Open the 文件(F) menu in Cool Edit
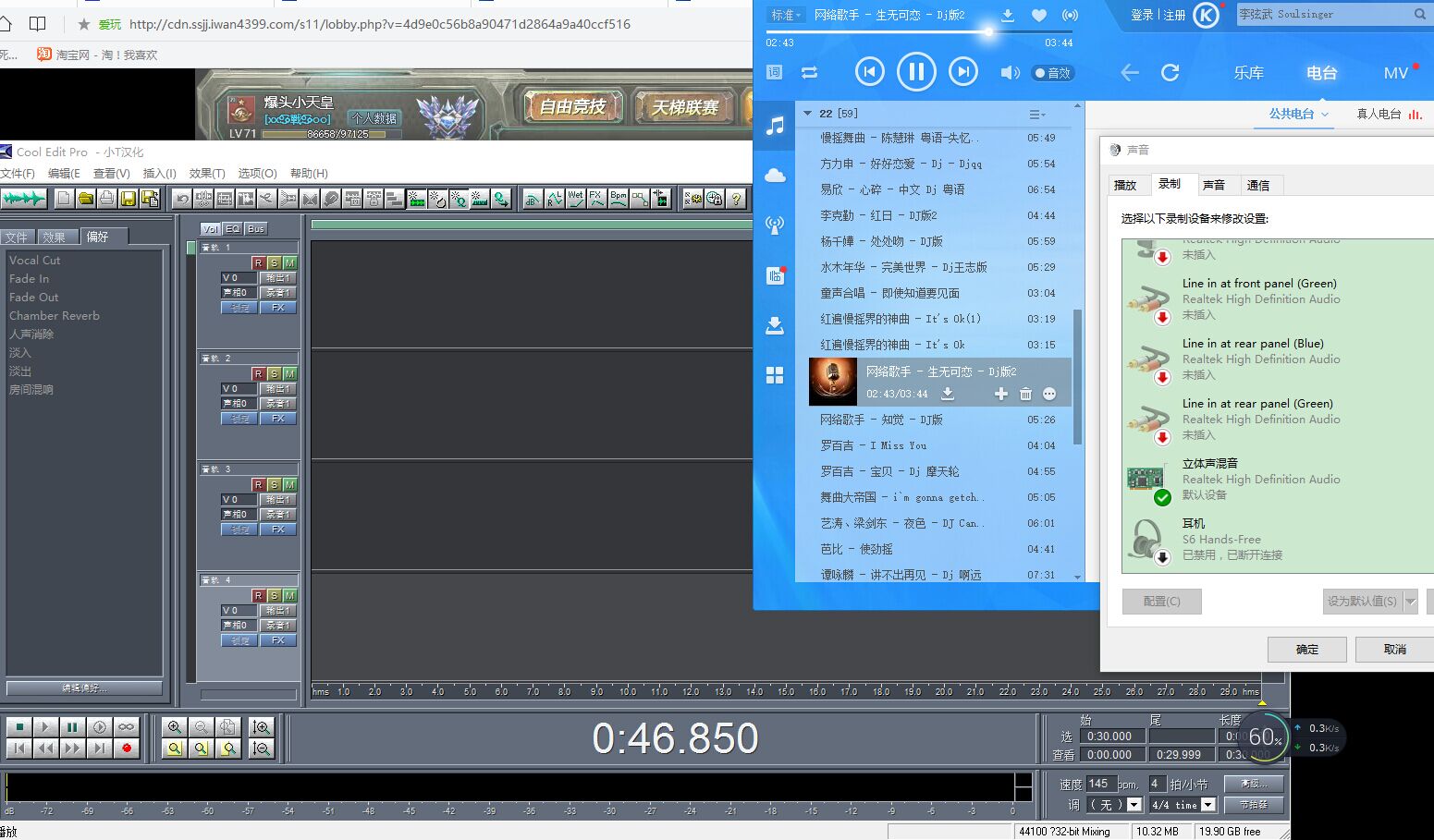 [18, 173]
